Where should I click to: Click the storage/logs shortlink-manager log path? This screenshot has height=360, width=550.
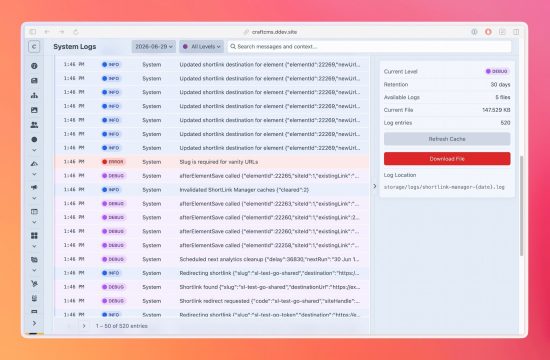point(444,187)
